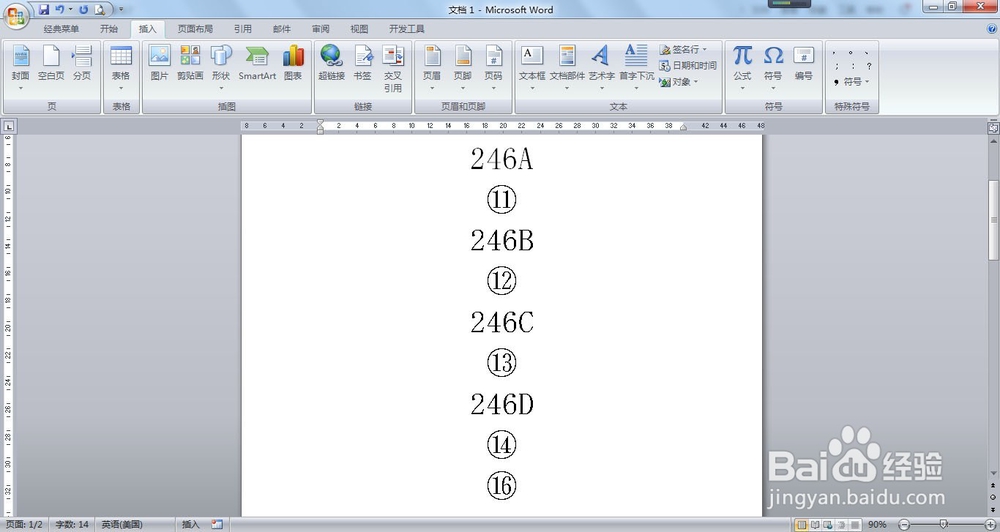1000x532 pixels.
Task: Click the macro record icon in status bar
Action: pos(217,524)
